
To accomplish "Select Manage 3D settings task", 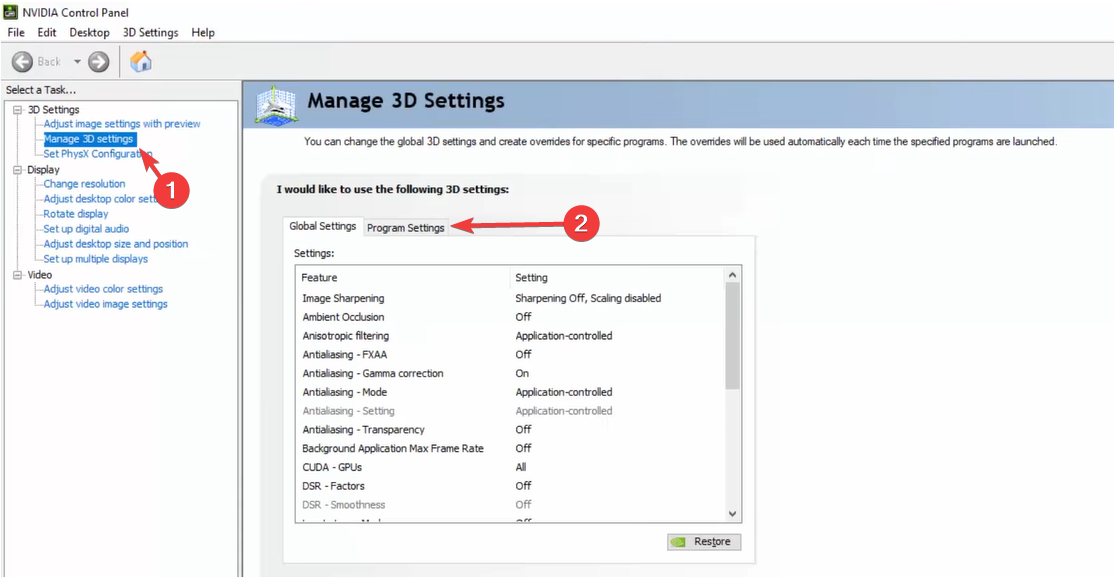I will tap(89, 139).
